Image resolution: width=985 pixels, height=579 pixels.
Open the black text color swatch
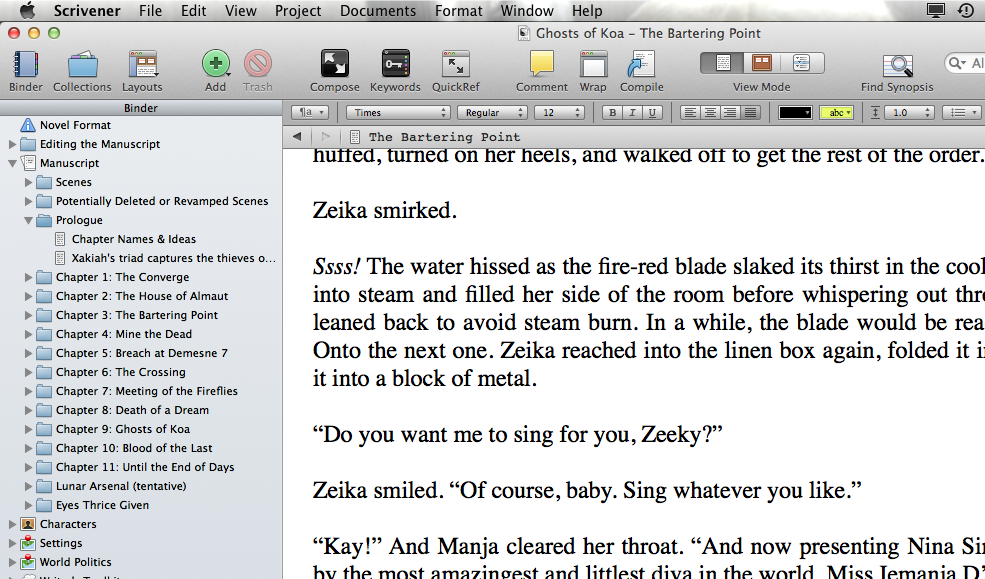[x=795, y=112]
